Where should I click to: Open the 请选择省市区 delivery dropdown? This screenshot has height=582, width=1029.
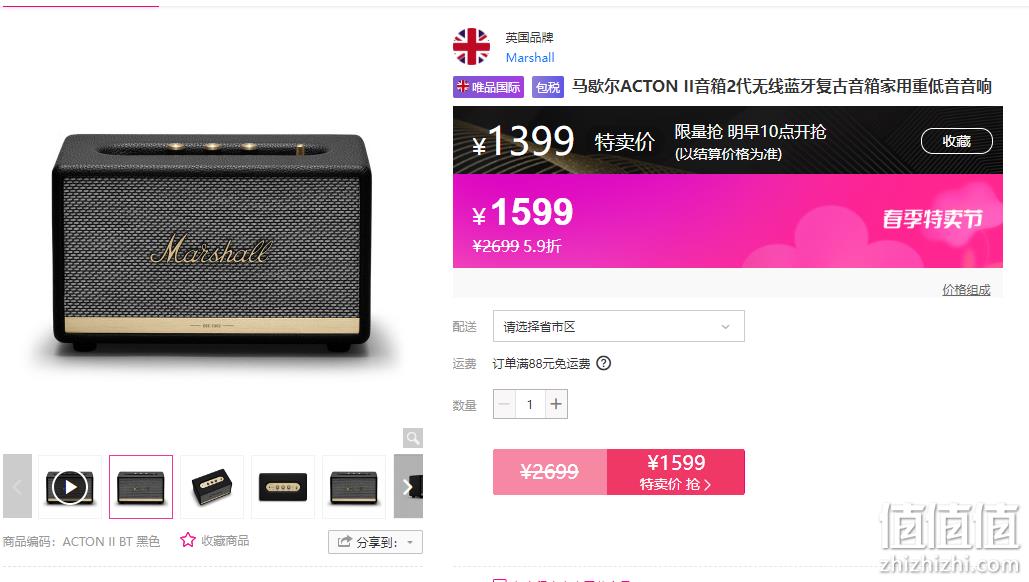pos(618,326)
